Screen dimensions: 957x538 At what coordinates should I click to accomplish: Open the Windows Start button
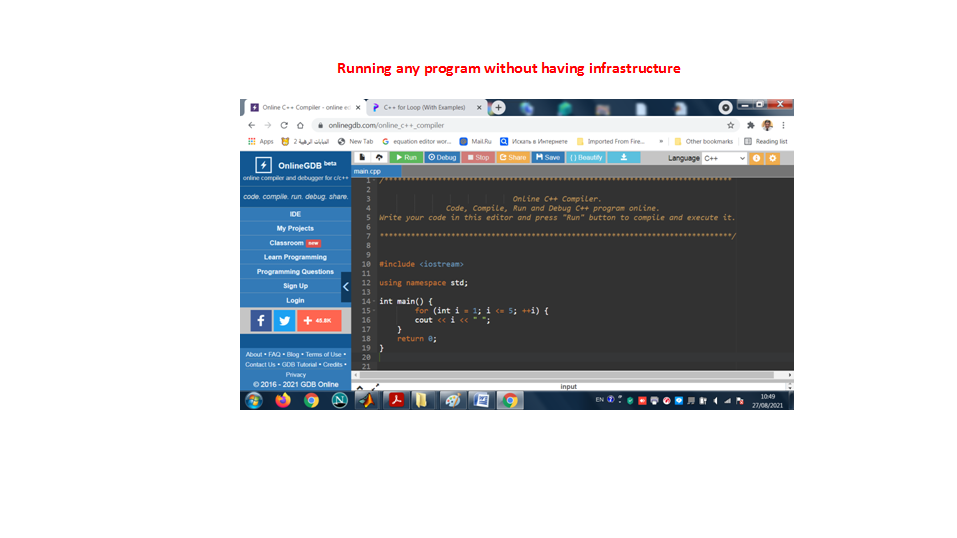click(254, 401)
